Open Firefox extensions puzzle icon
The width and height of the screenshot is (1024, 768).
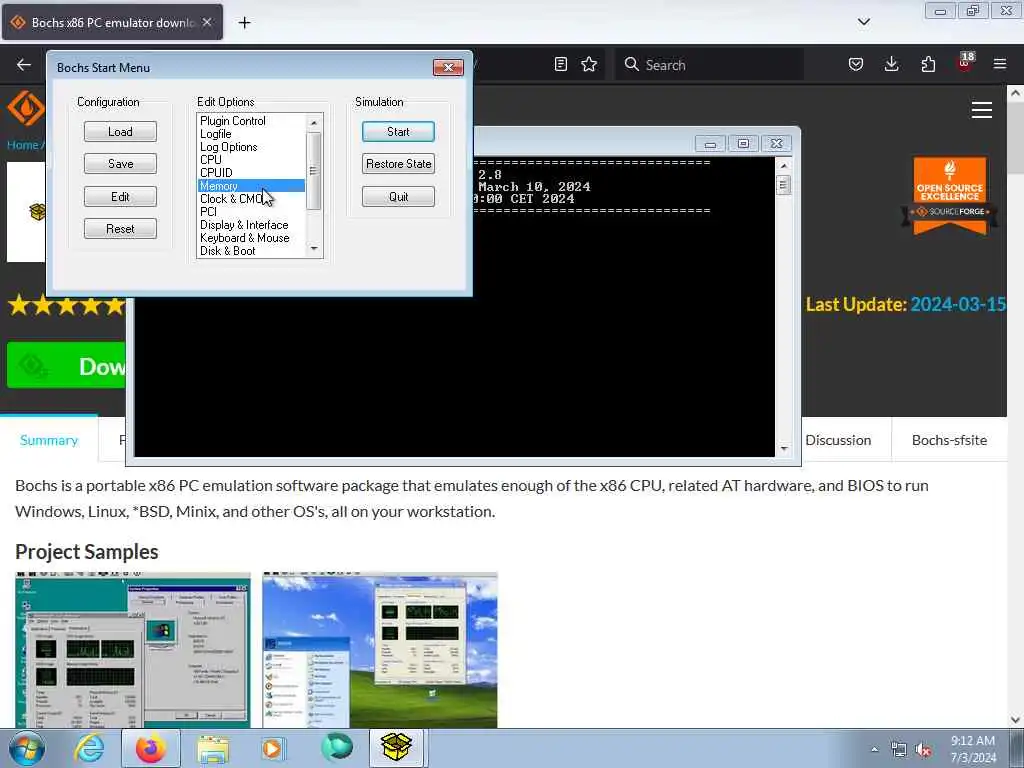pyautogui.click(x=928, y=64)
